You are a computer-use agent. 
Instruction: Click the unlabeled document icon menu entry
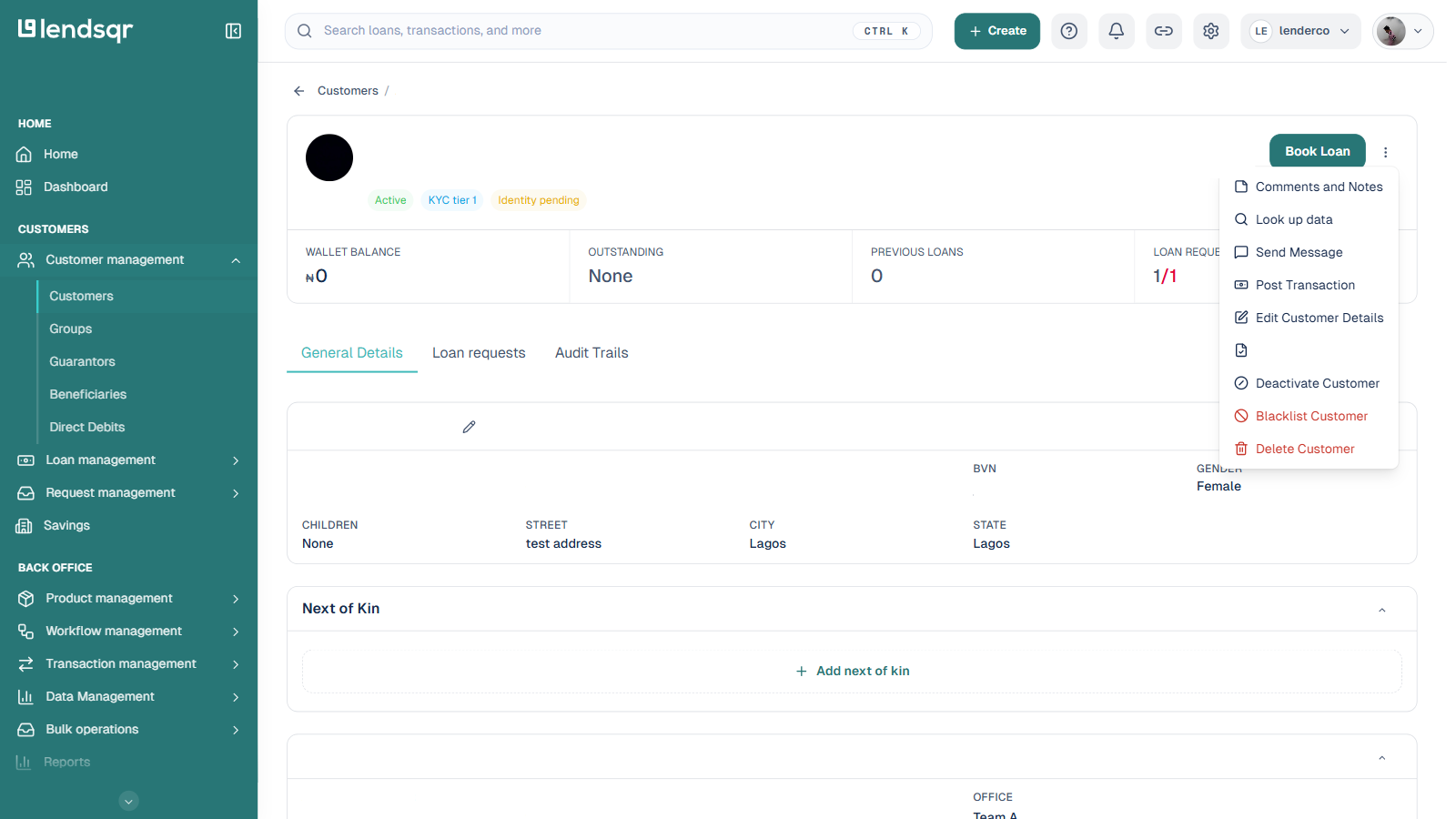coord(1241,350)
